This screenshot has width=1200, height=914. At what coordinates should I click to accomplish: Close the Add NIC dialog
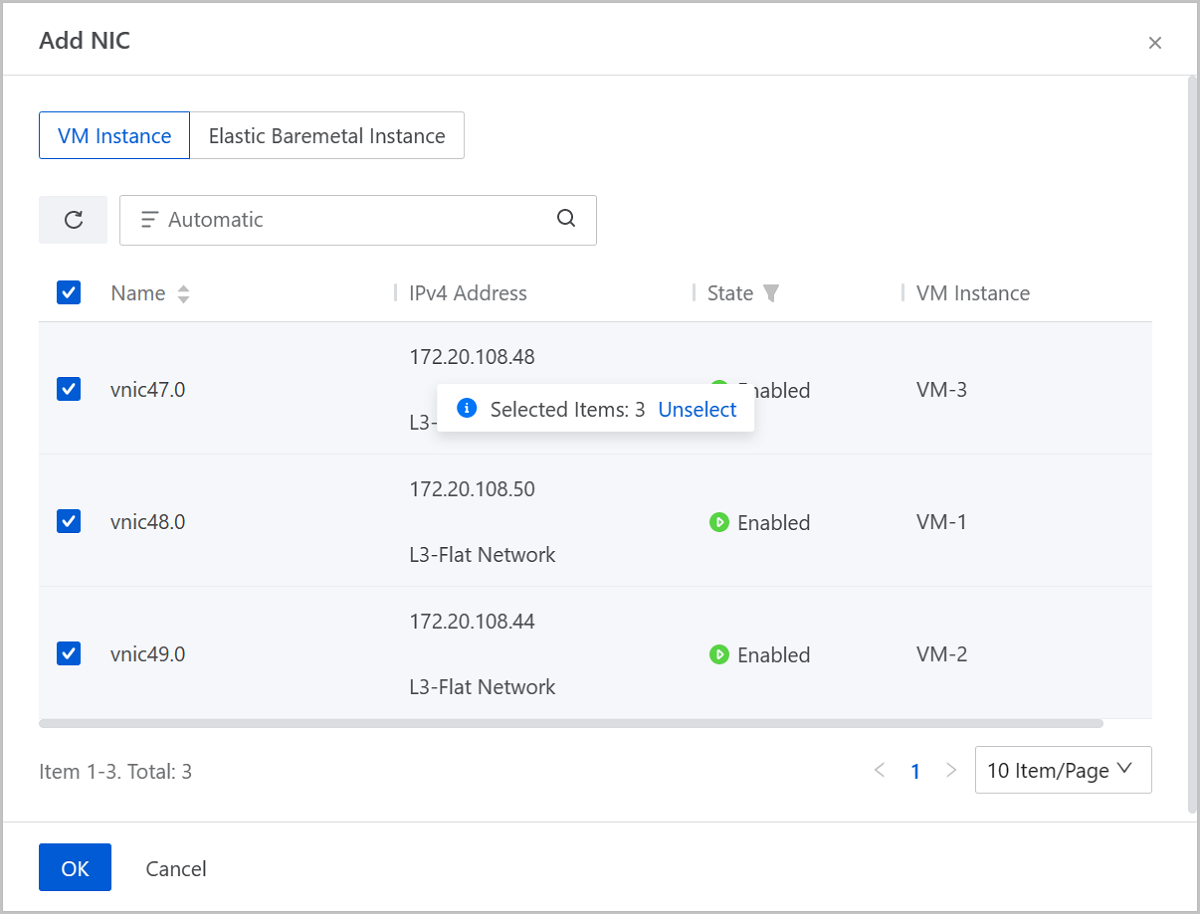[x=1155, y=43]
